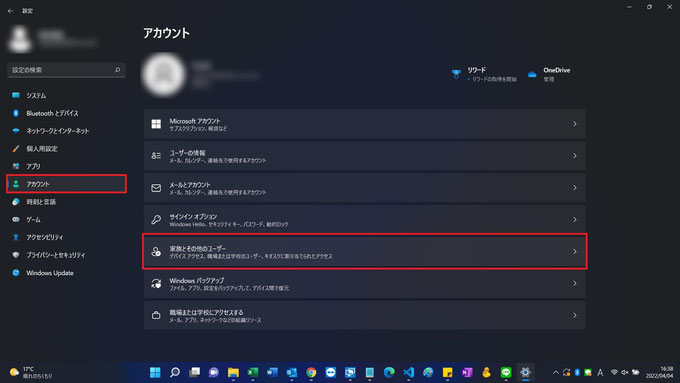Viewport: 680px width, 383px height.
Task: Open OneDrive 管理 link
Action: click(549, 74)
